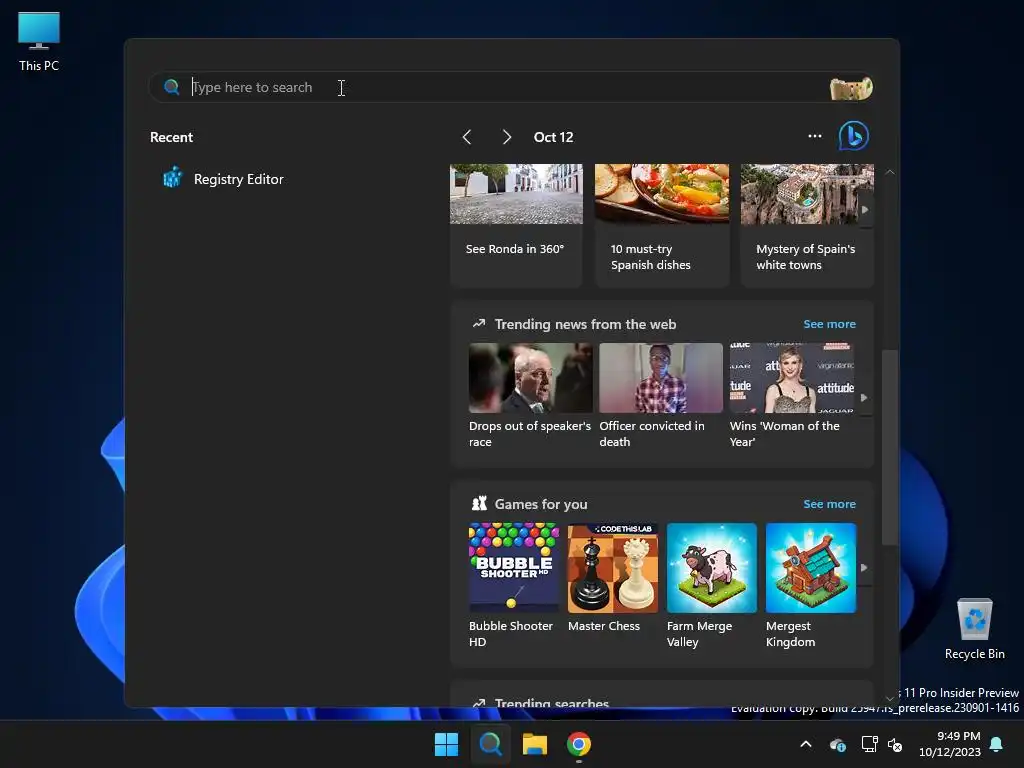1024x768 pixels.
Task: Click the magnifier icon in search box
Action: tap(172, 88)
